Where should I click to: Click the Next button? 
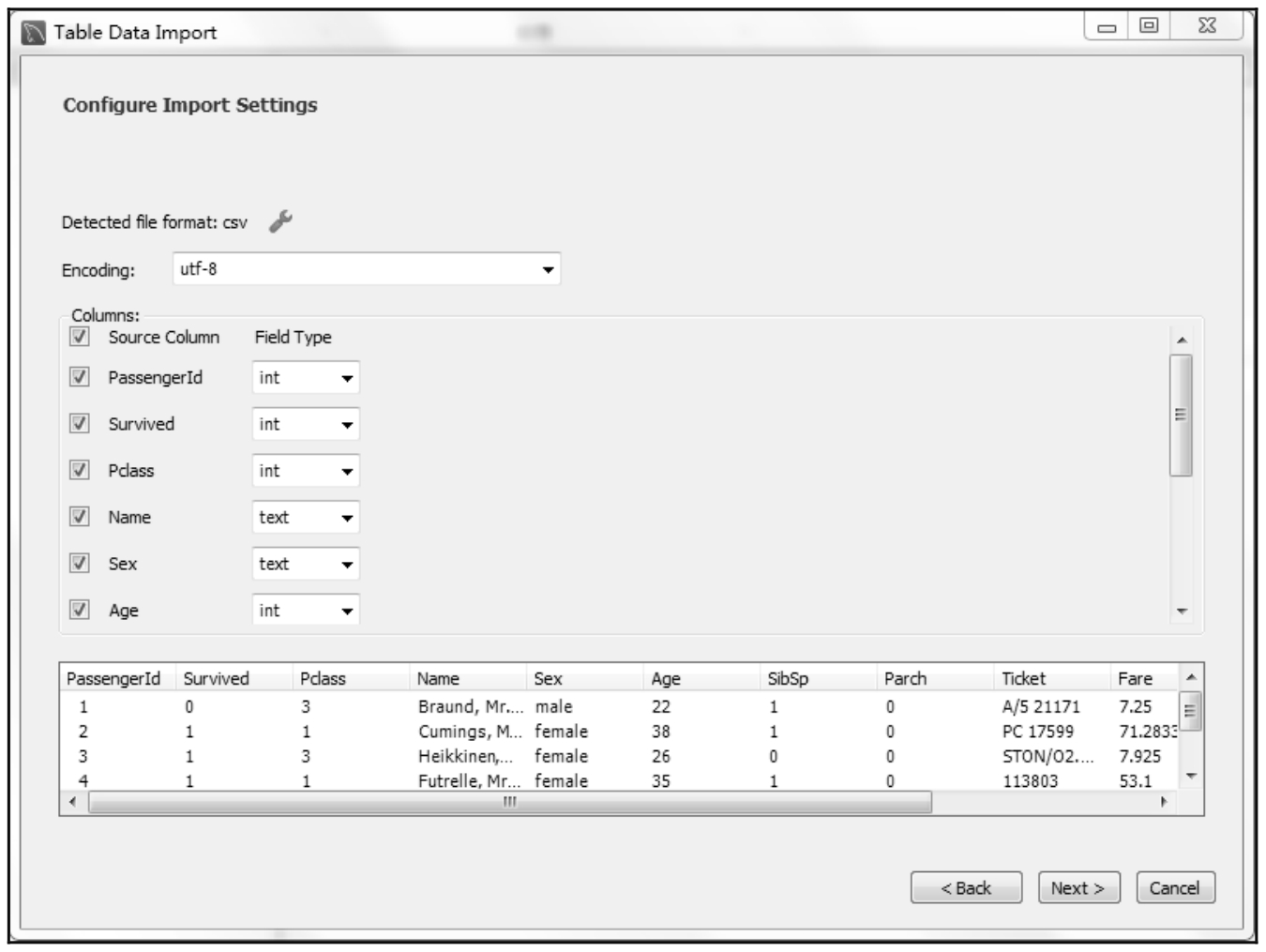1078,888
